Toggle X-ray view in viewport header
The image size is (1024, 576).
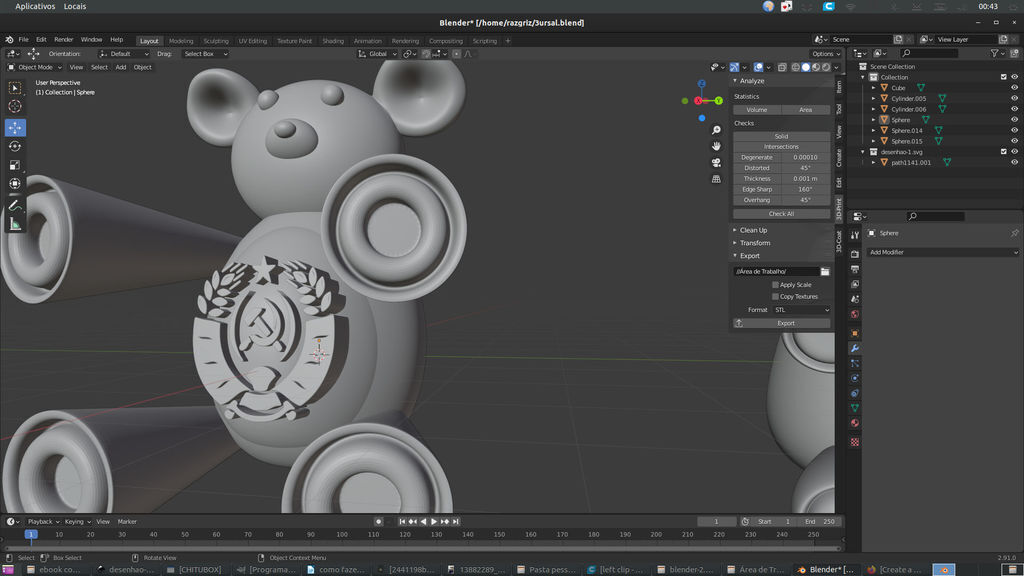[782, 67]
